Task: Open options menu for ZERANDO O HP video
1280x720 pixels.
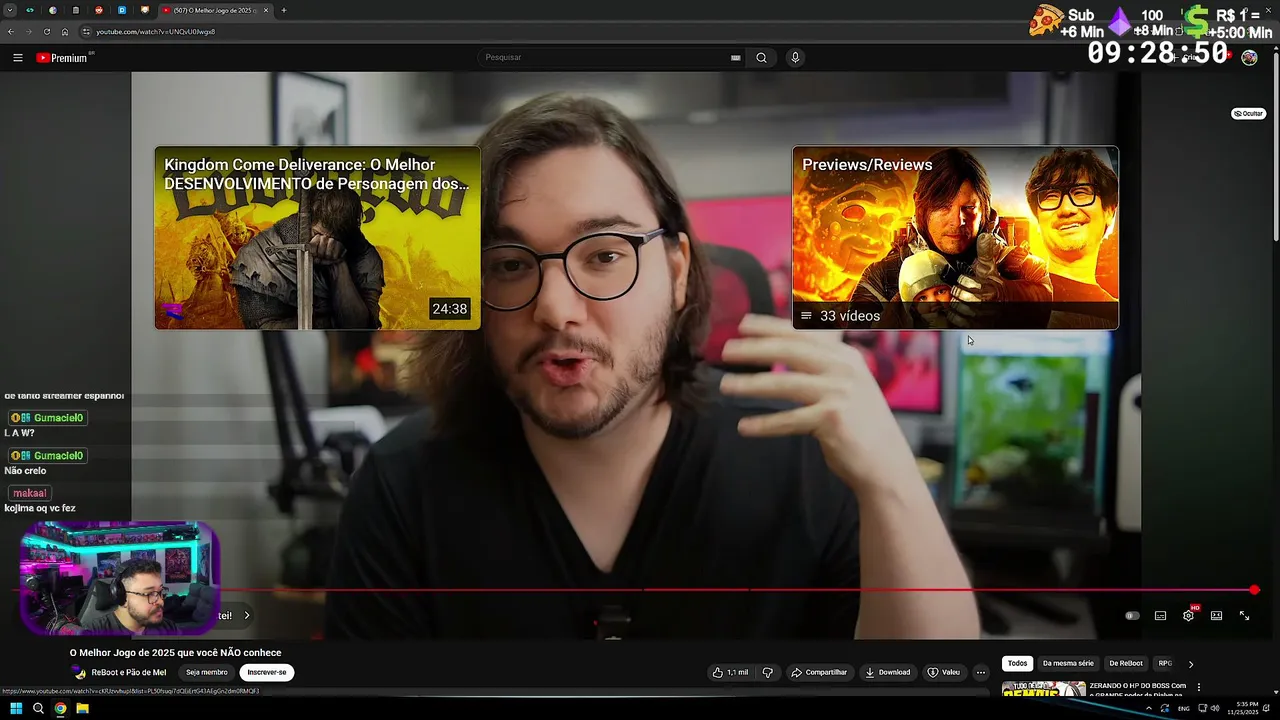Action: 1198,688
